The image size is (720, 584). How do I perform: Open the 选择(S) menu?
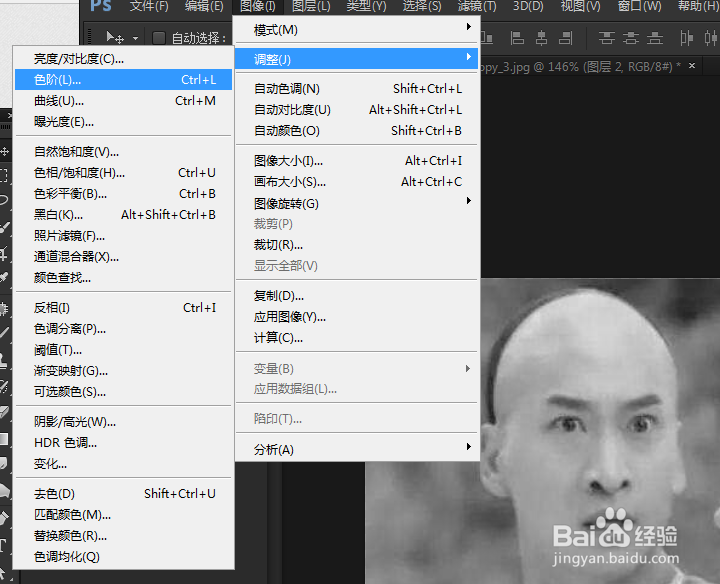(422, 6)
